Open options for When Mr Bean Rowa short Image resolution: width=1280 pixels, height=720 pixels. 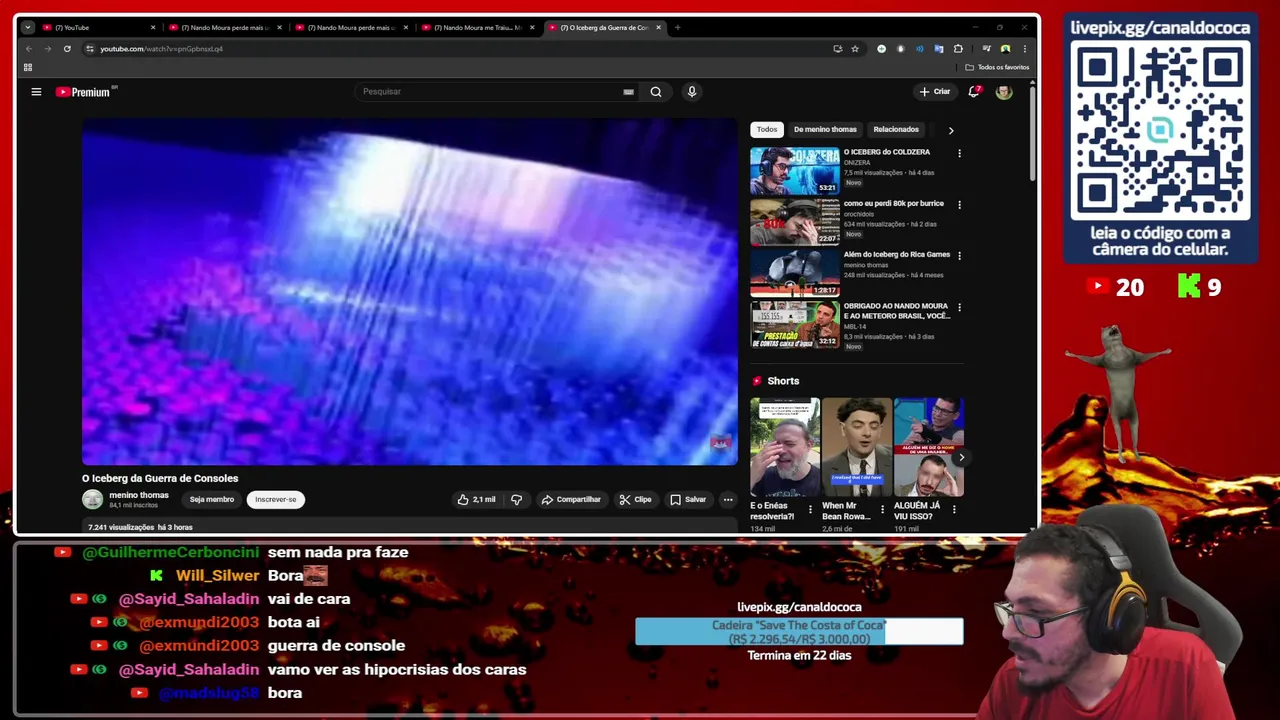(x=881, y=509)
